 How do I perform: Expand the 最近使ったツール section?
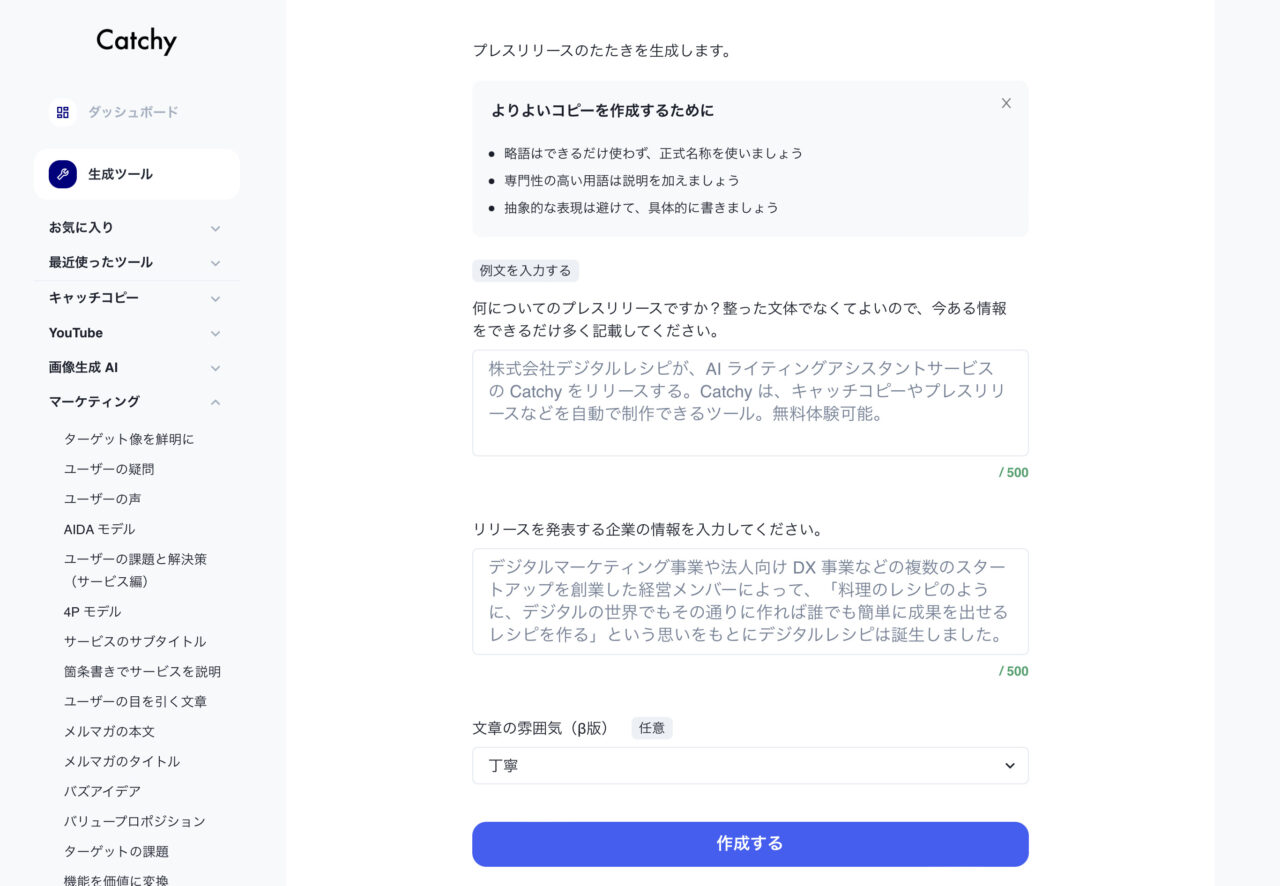(136, 263)
